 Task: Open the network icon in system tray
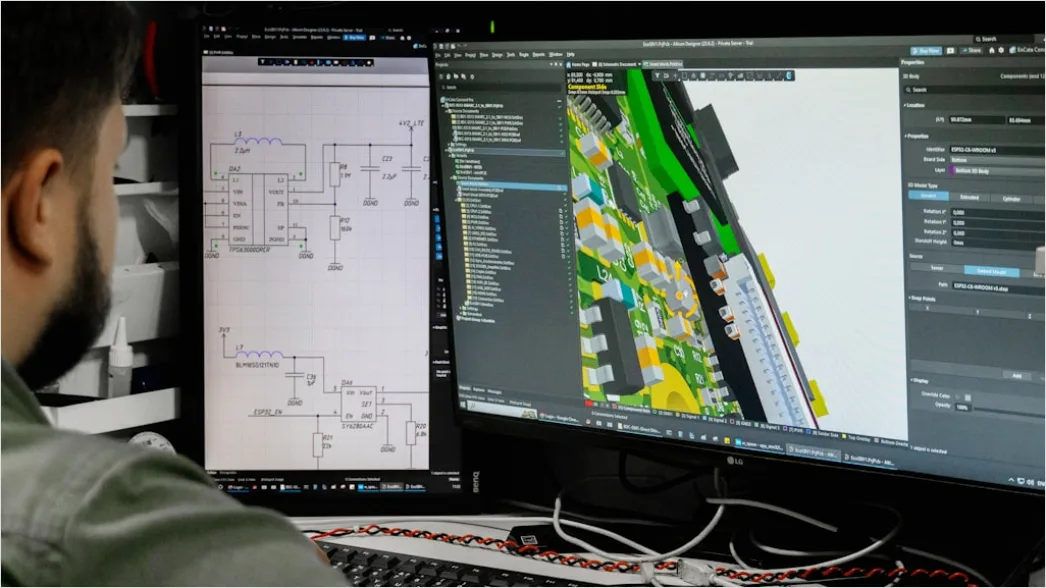coord(1021,481)
